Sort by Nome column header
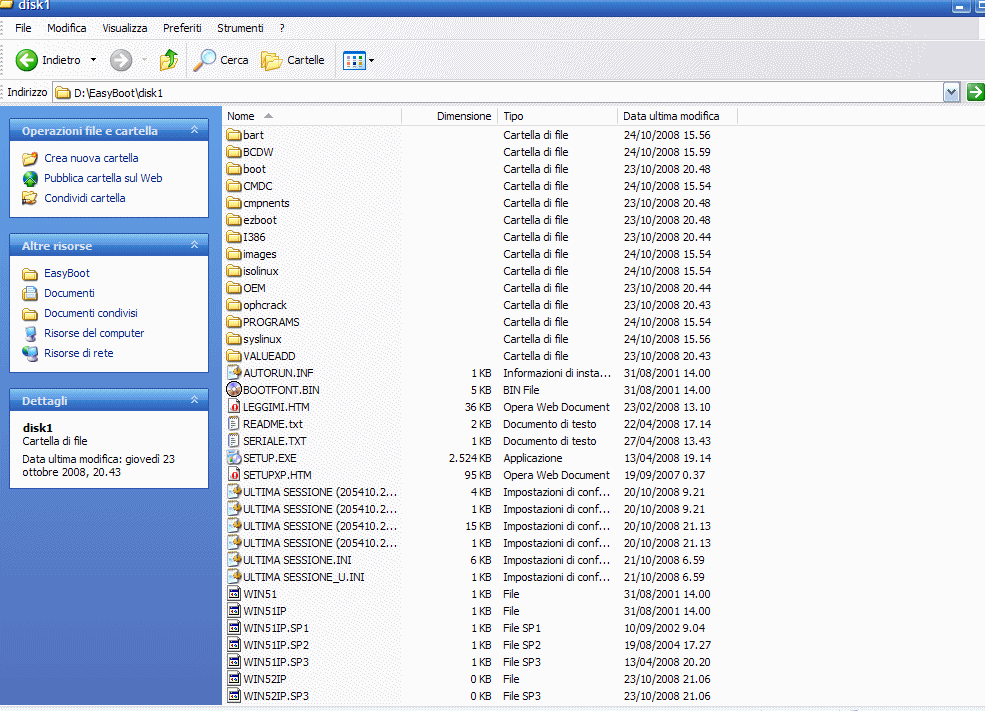The height and width of the screenshot is (711, 985). 312,116
